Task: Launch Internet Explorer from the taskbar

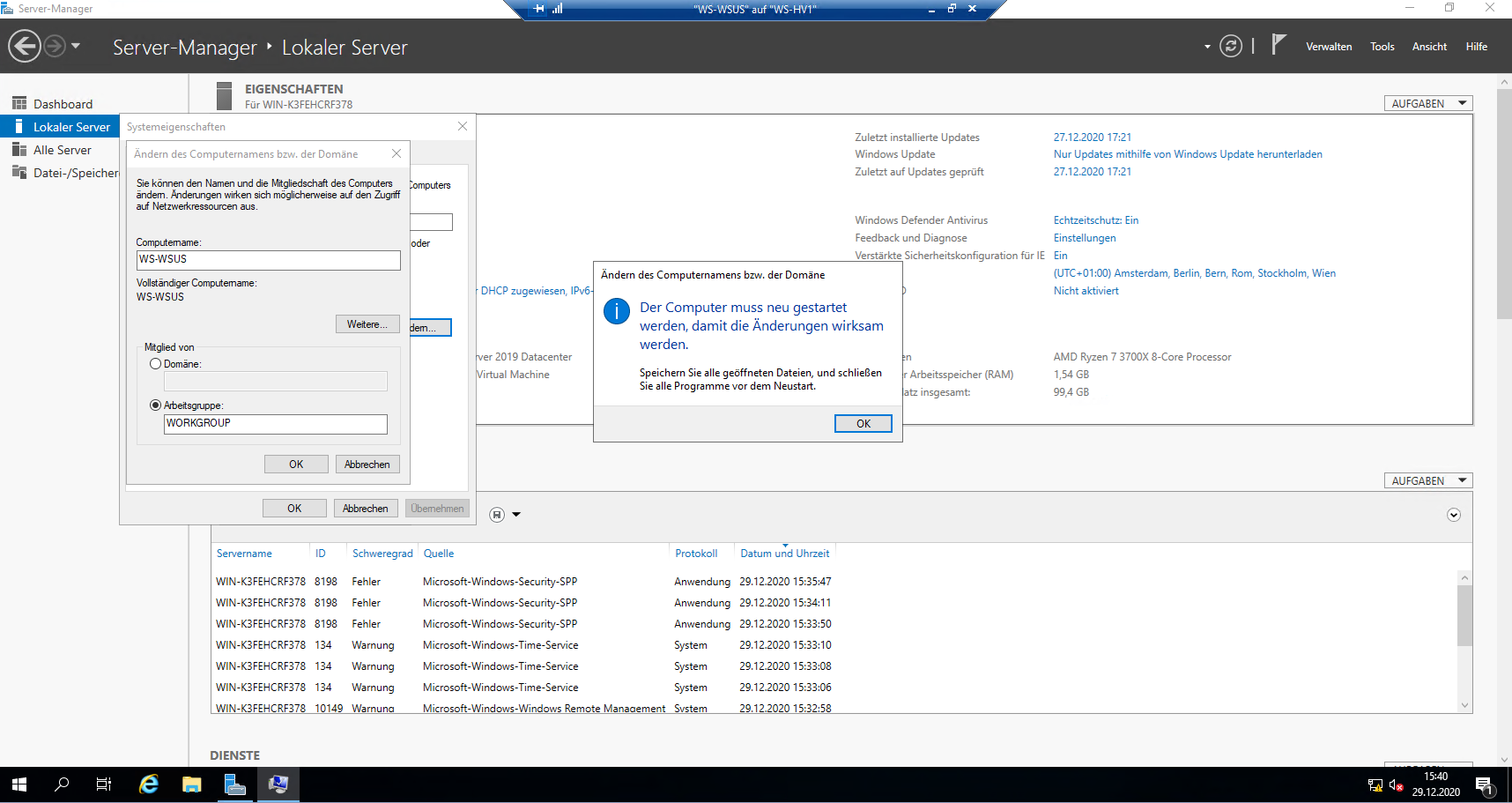Action: point(149,784)
